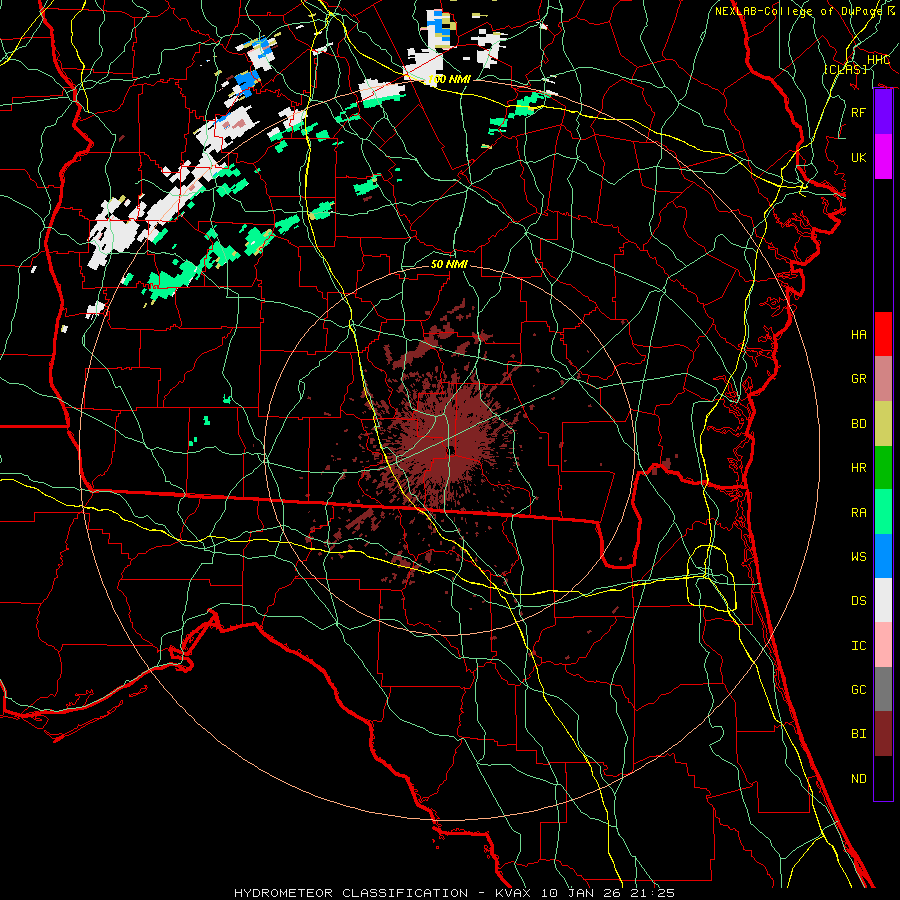Click the '100 NMI' range ring label
The height and width of the screenshot is (900, 900).
tap(449, 79)
